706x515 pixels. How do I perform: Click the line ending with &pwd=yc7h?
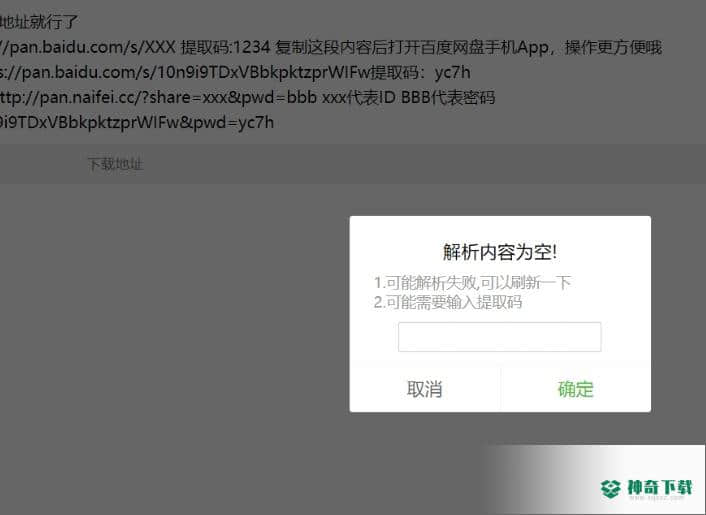pos(137,122)
